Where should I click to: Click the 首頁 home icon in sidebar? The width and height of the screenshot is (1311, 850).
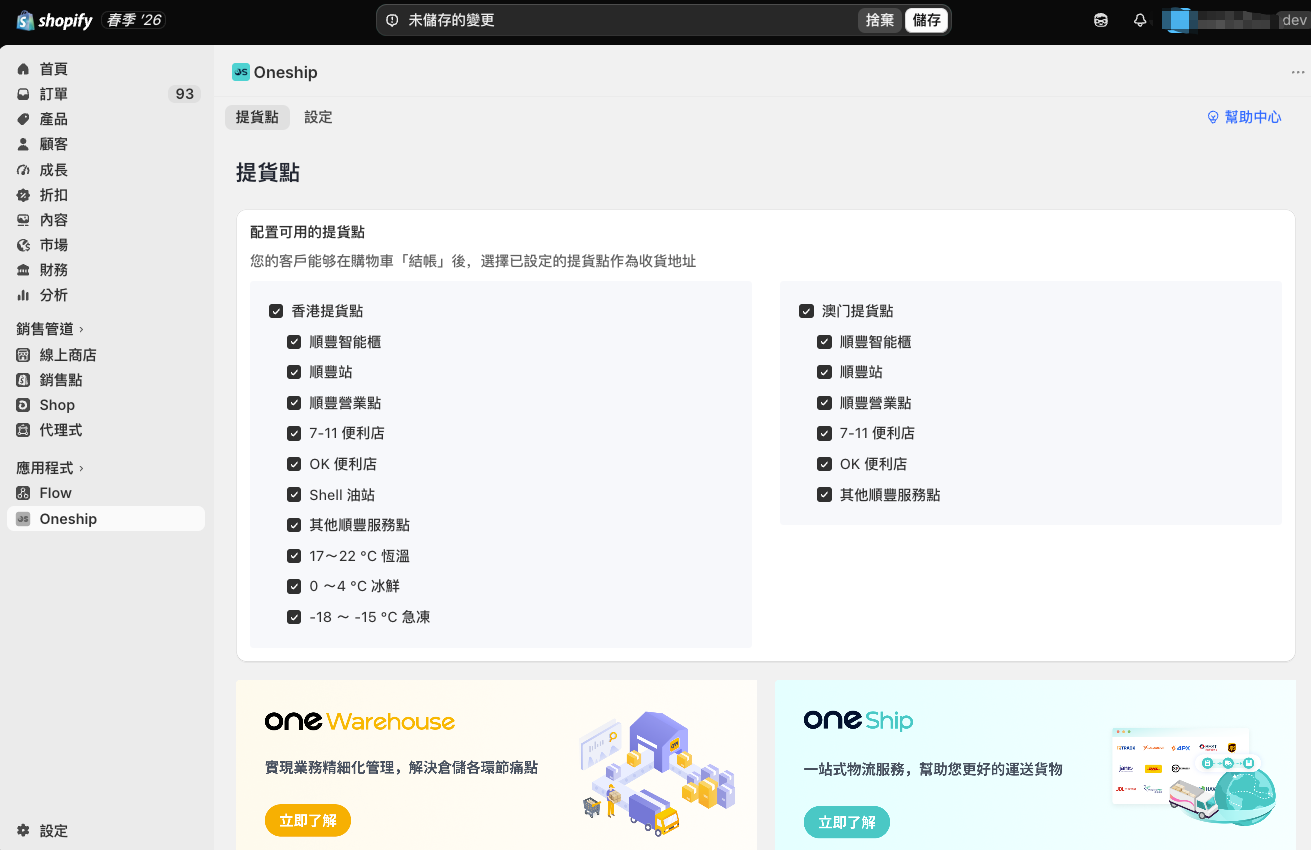(23, 69)
